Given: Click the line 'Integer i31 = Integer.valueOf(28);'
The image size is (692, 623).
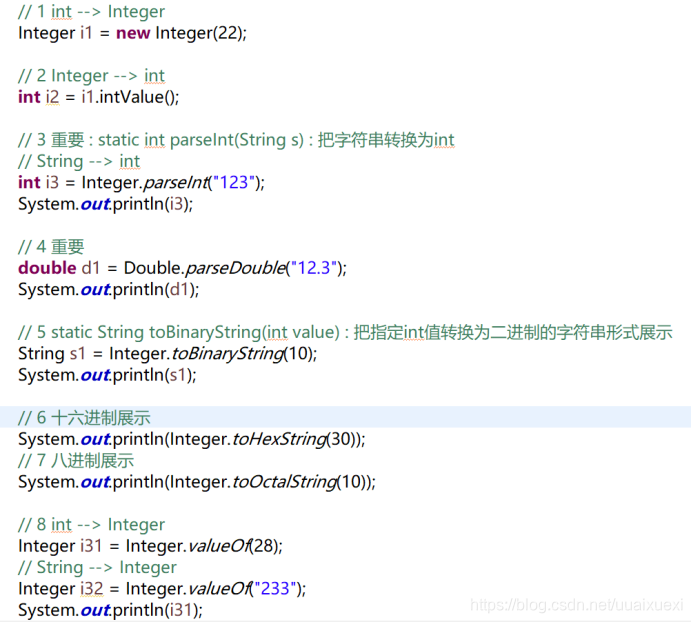Looking at the screenshot, I should [150, 546].
